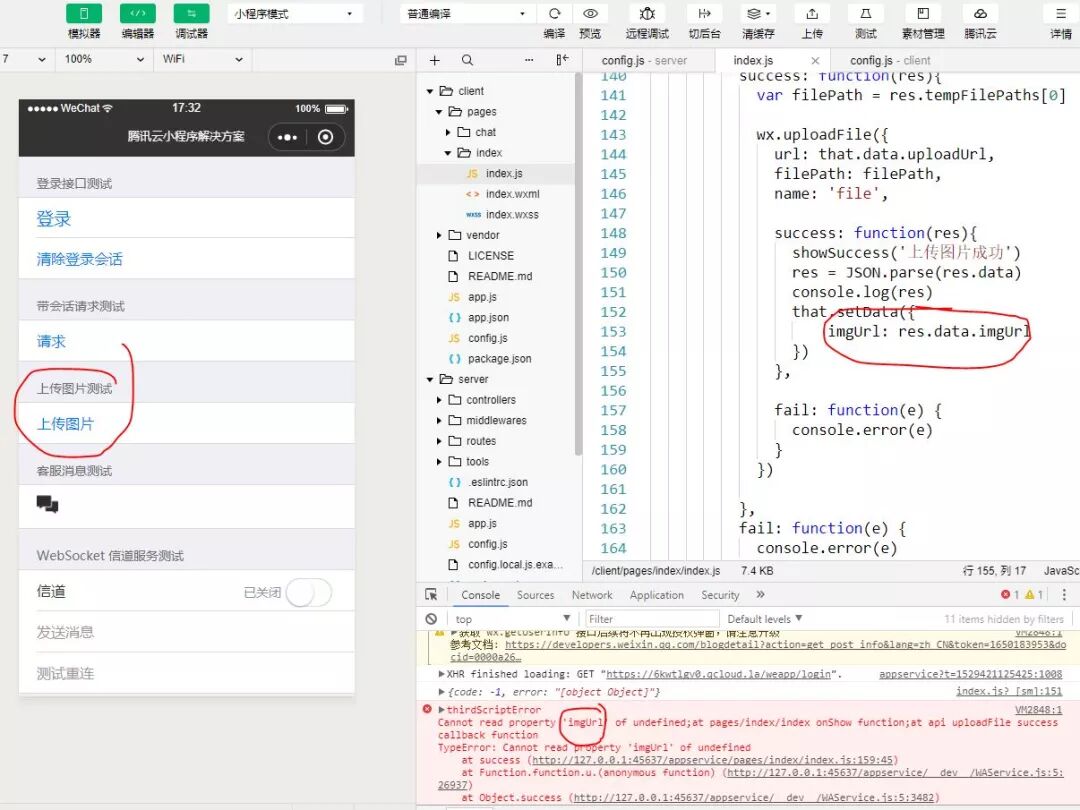The image size is (1080, 810).
Task: Open the Default levels dropdown
Action: 765,619
